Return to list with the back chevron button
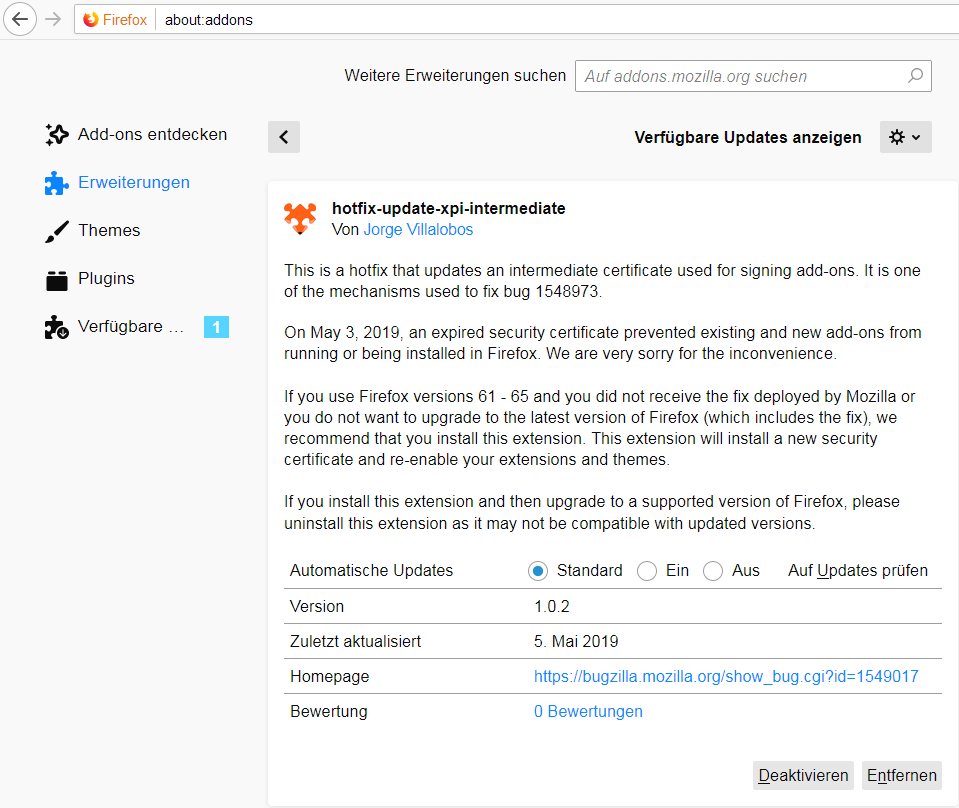Image resolution: width=959 pixels, height=808 pixels. coord(284,137)
